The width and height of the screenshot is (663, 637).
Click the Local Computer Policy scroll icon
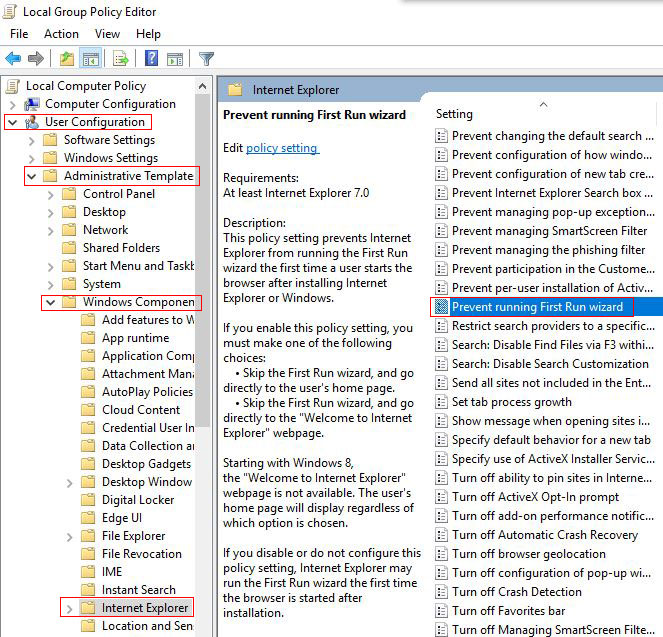[13, 86]
